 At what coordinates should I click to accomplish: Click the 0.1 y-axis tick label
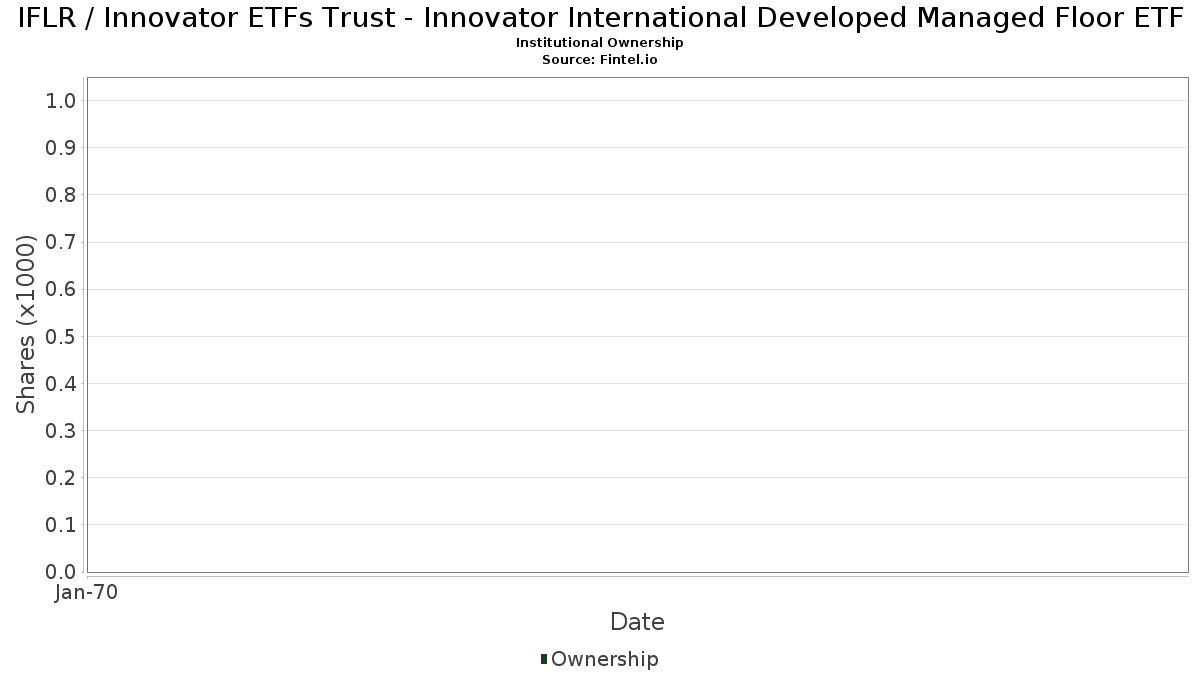[61, 525]
